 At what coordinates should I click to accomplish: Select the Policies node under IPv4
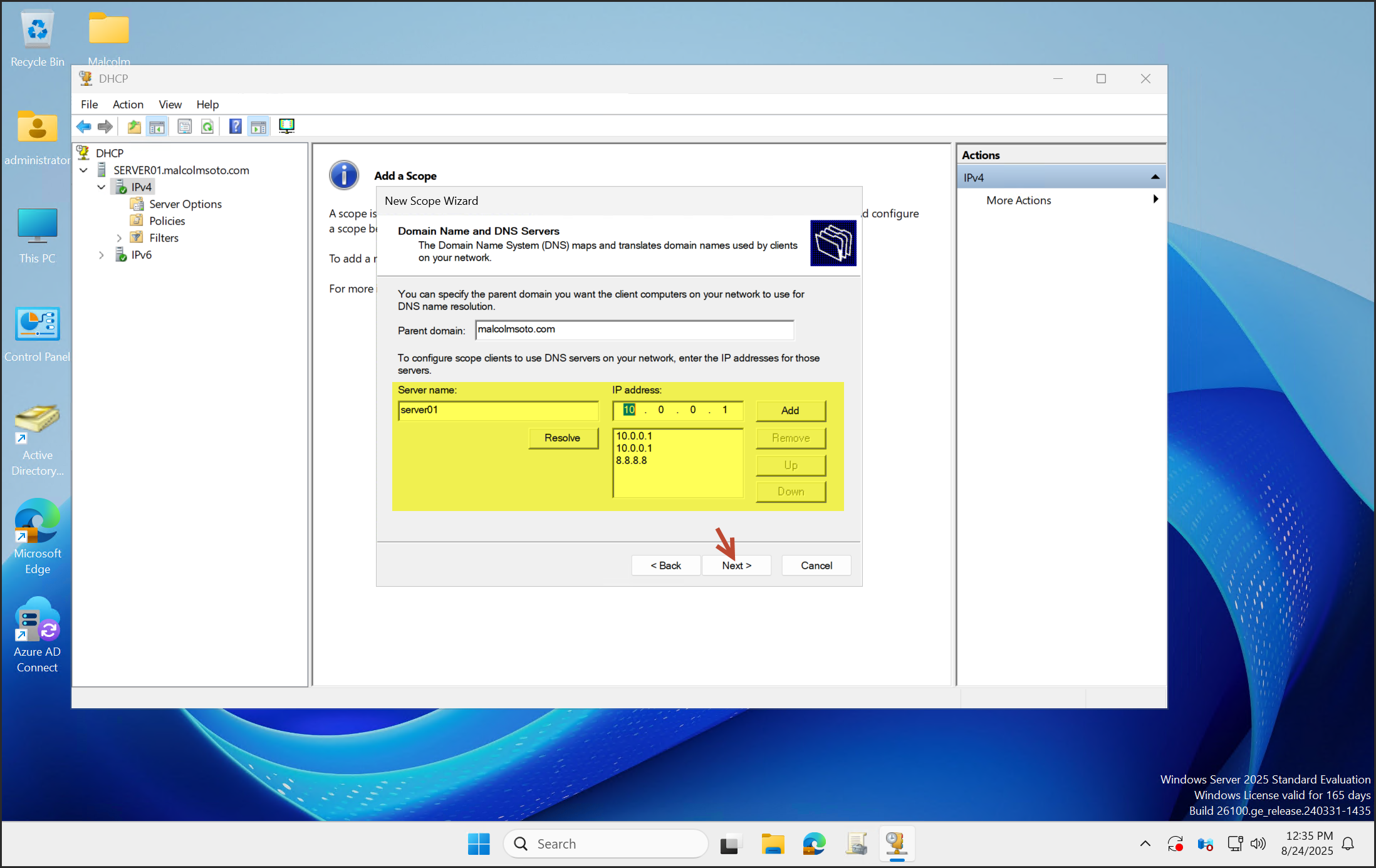tap(167, 220)
